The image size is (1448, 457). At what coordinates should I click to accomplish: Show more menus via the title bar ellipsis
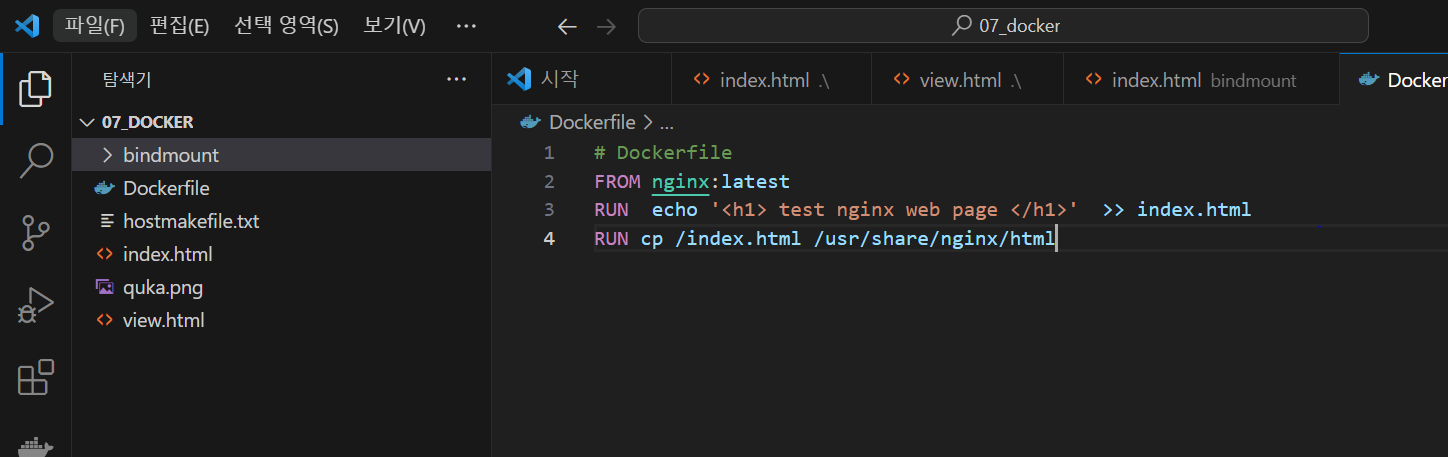pyautogui.click(x=466, y=26)
